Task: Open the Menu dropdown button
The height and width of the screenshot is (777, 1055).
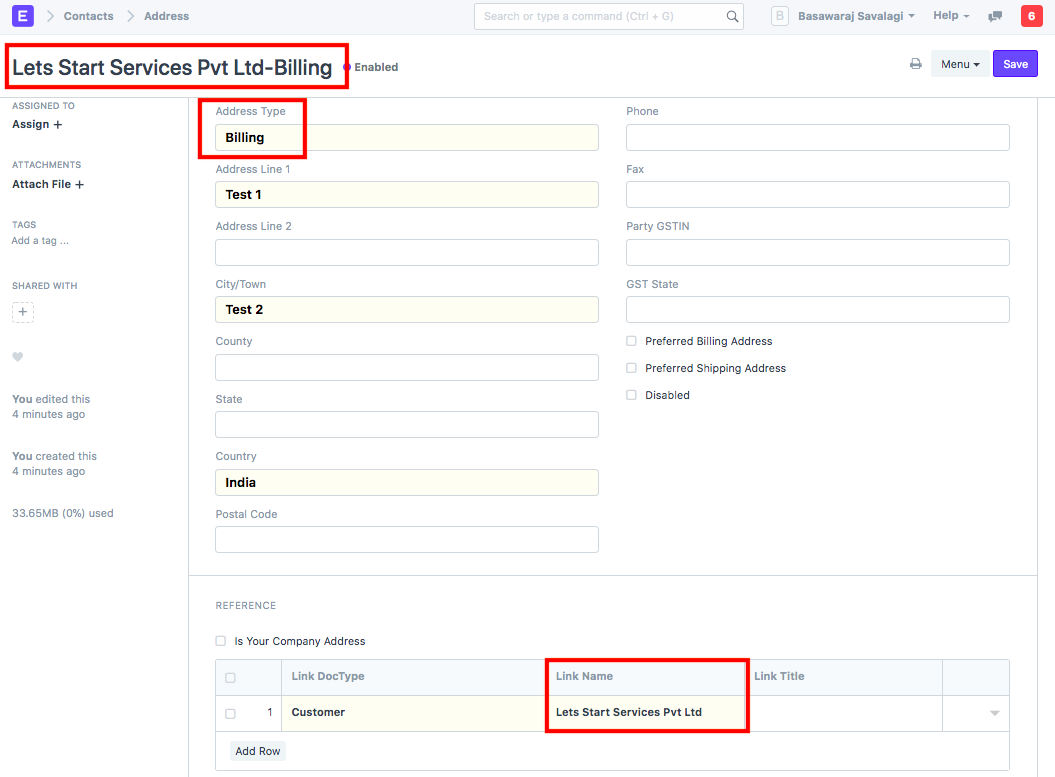Action: pyautogui.click(x=959, y=64)
